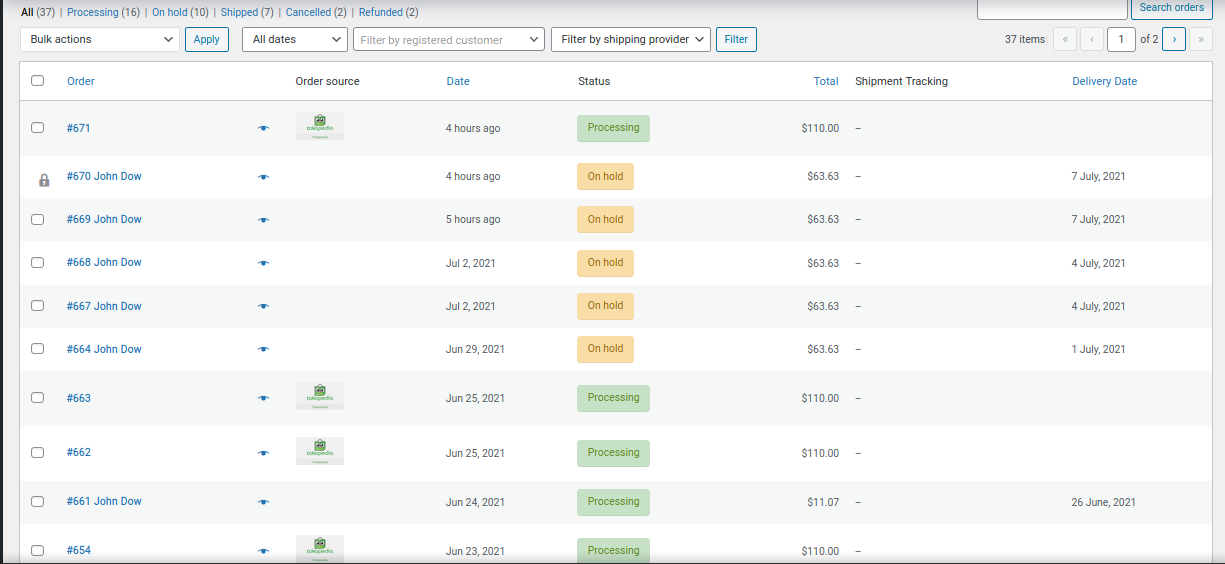Filter to Processing (16) orders

pos(104,12)
